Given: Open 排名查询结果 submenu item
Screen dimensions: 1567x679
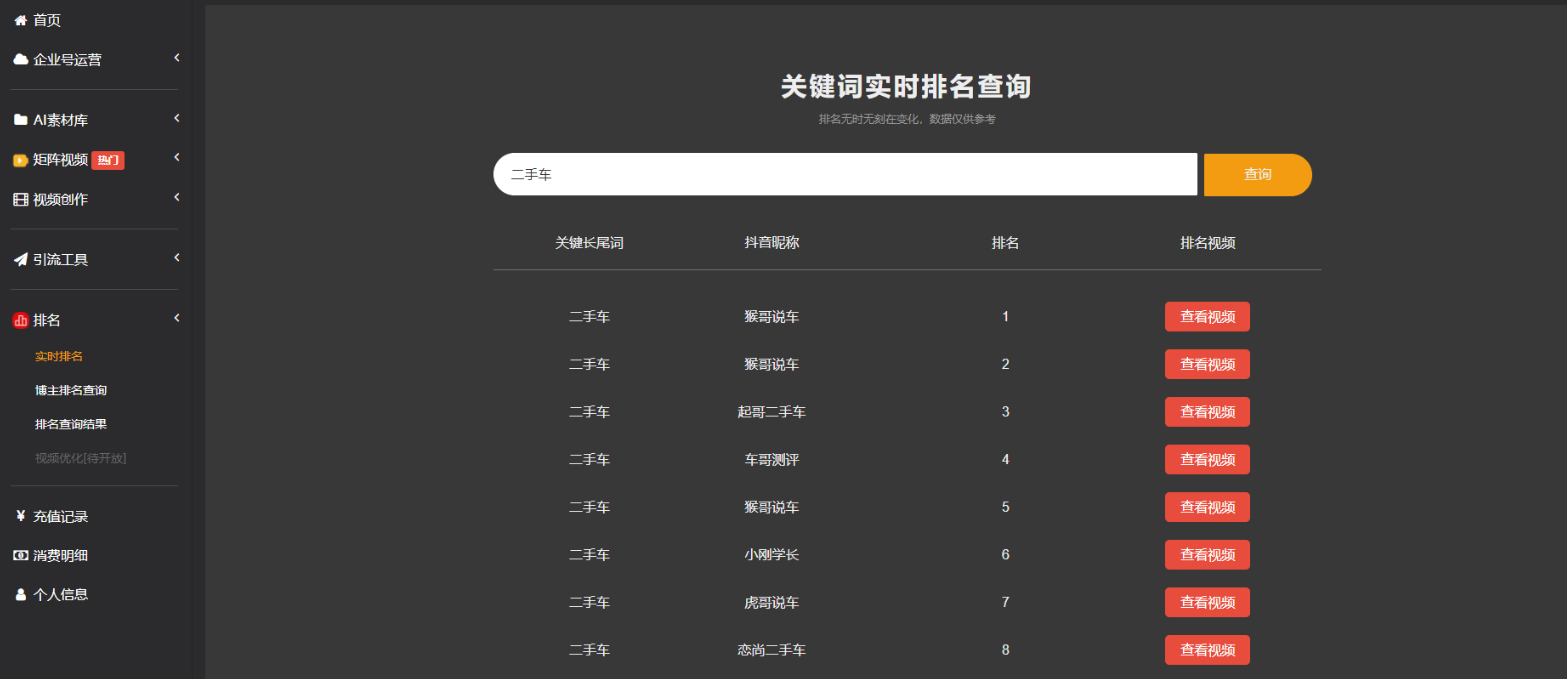Looking at the screenshot, I should click(x=71, y=424).
